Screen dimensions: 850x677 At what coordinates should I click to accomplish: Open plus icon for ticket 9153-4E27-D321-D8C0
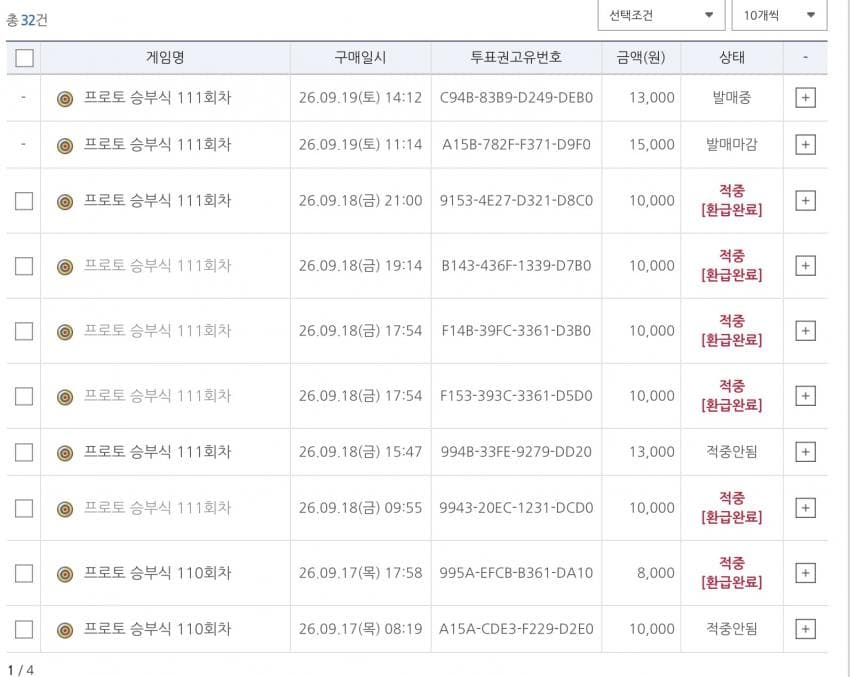(x=805, y=201)
